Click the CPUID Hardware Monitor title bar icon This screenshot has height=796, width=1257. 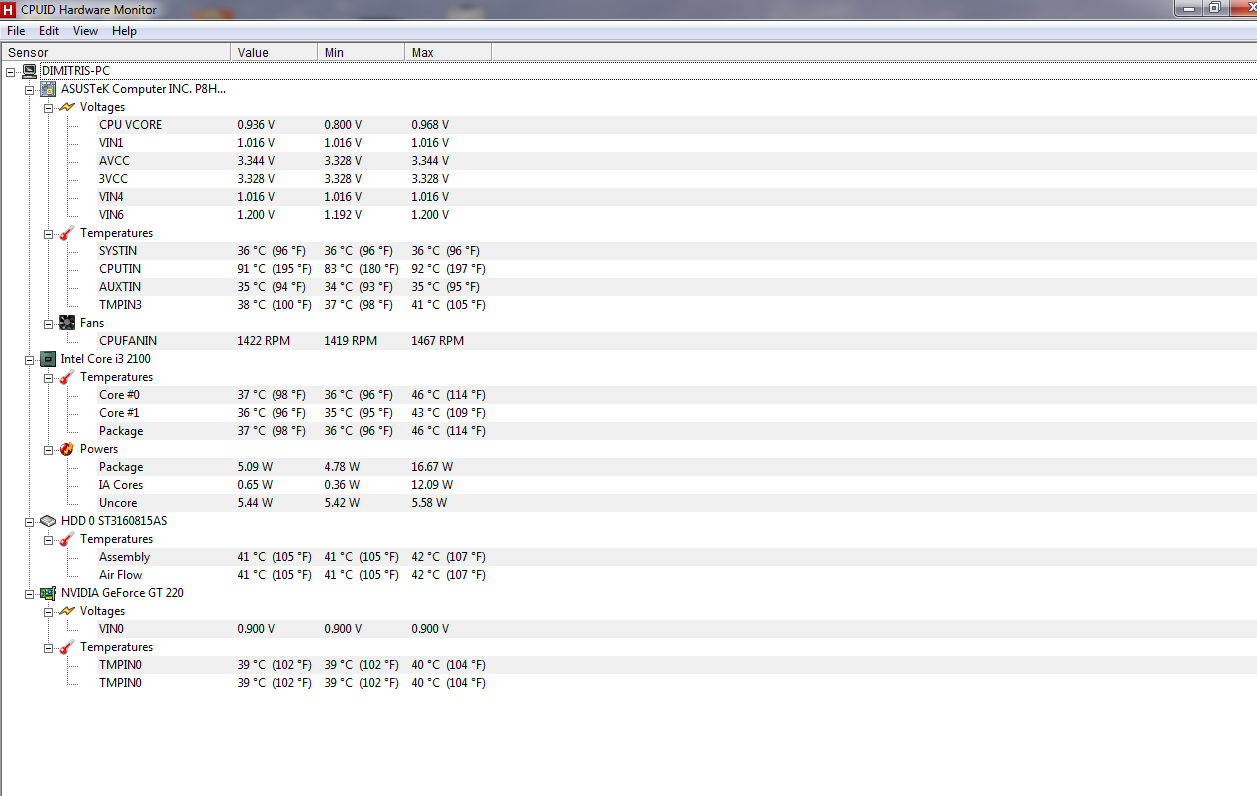pos(9,9)
